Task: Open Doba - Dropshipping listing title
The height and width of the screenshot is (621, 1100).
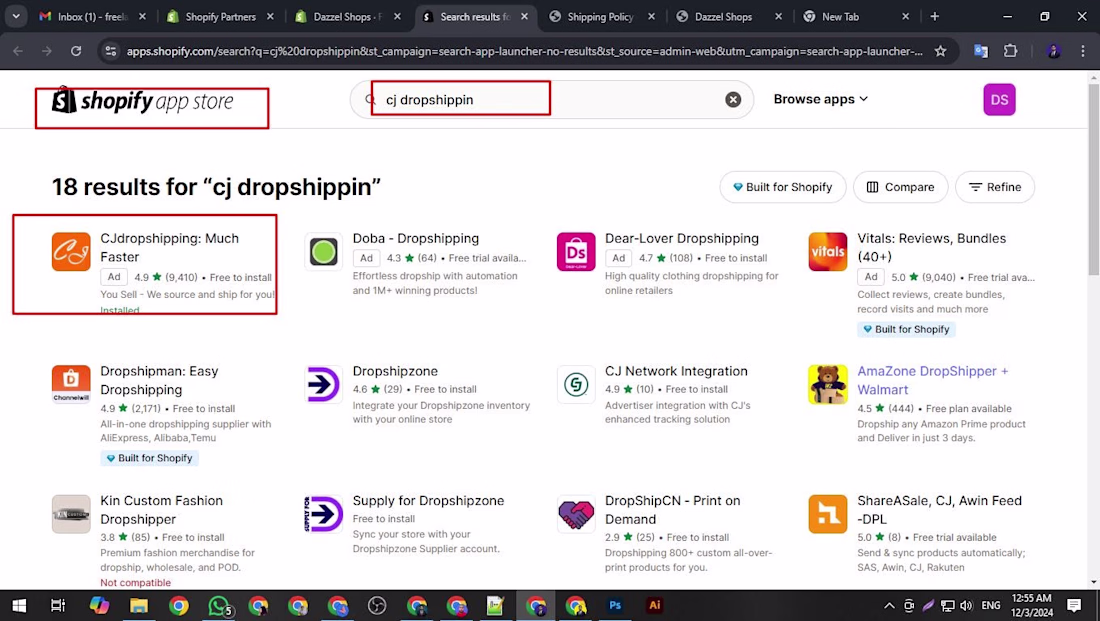Action: [416, 239]
